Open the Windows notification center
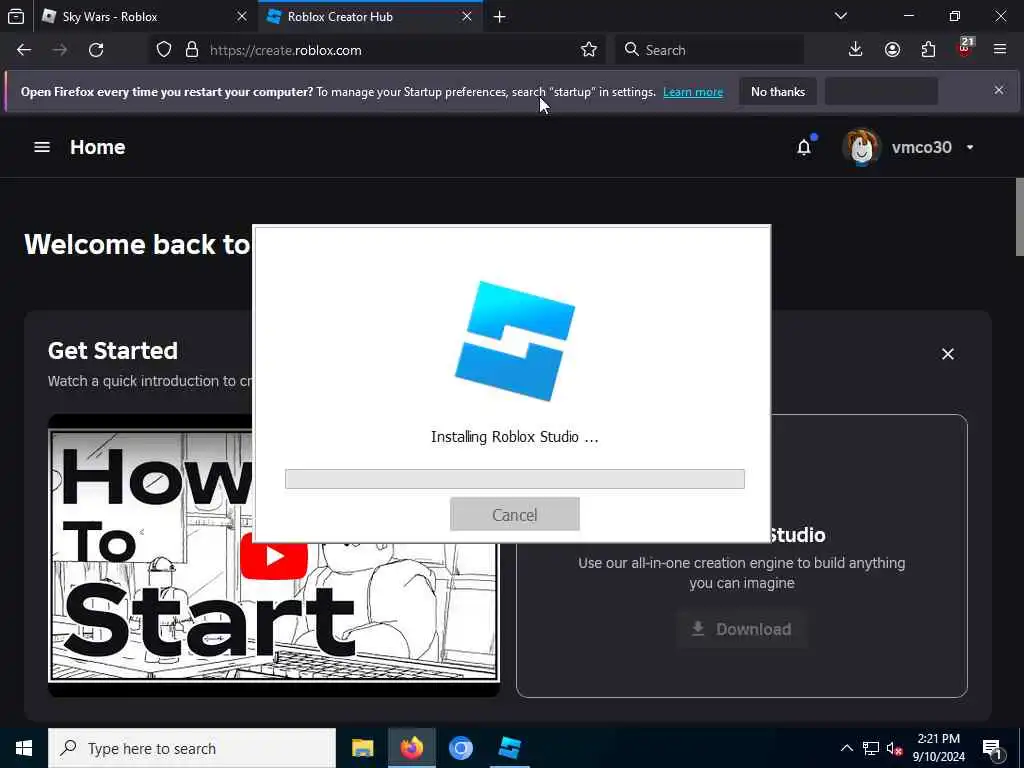1024x768 pixels. (993, 748)
